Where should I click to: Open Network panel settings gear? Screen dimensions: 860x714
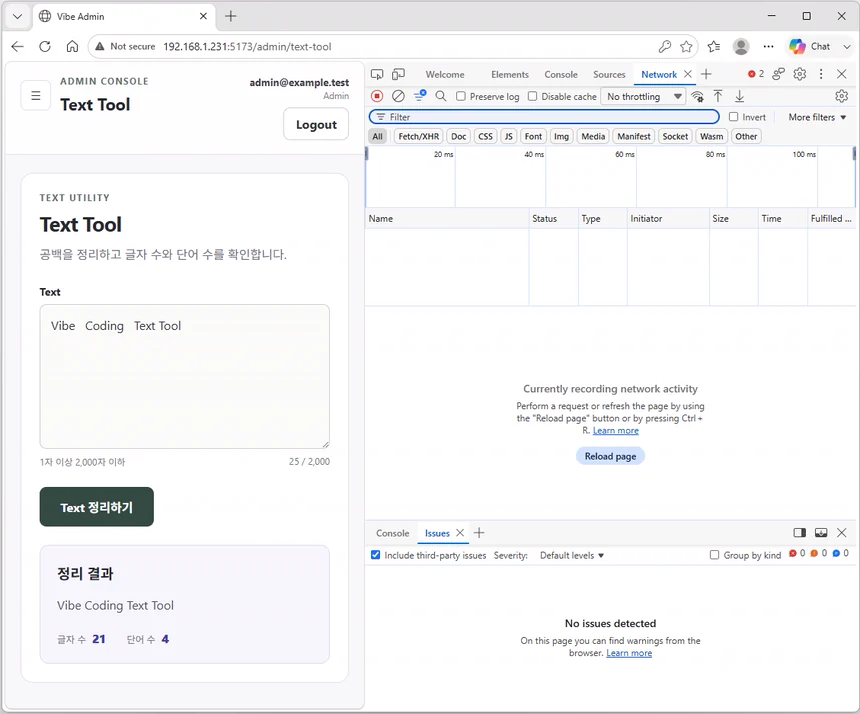(842, 97)
